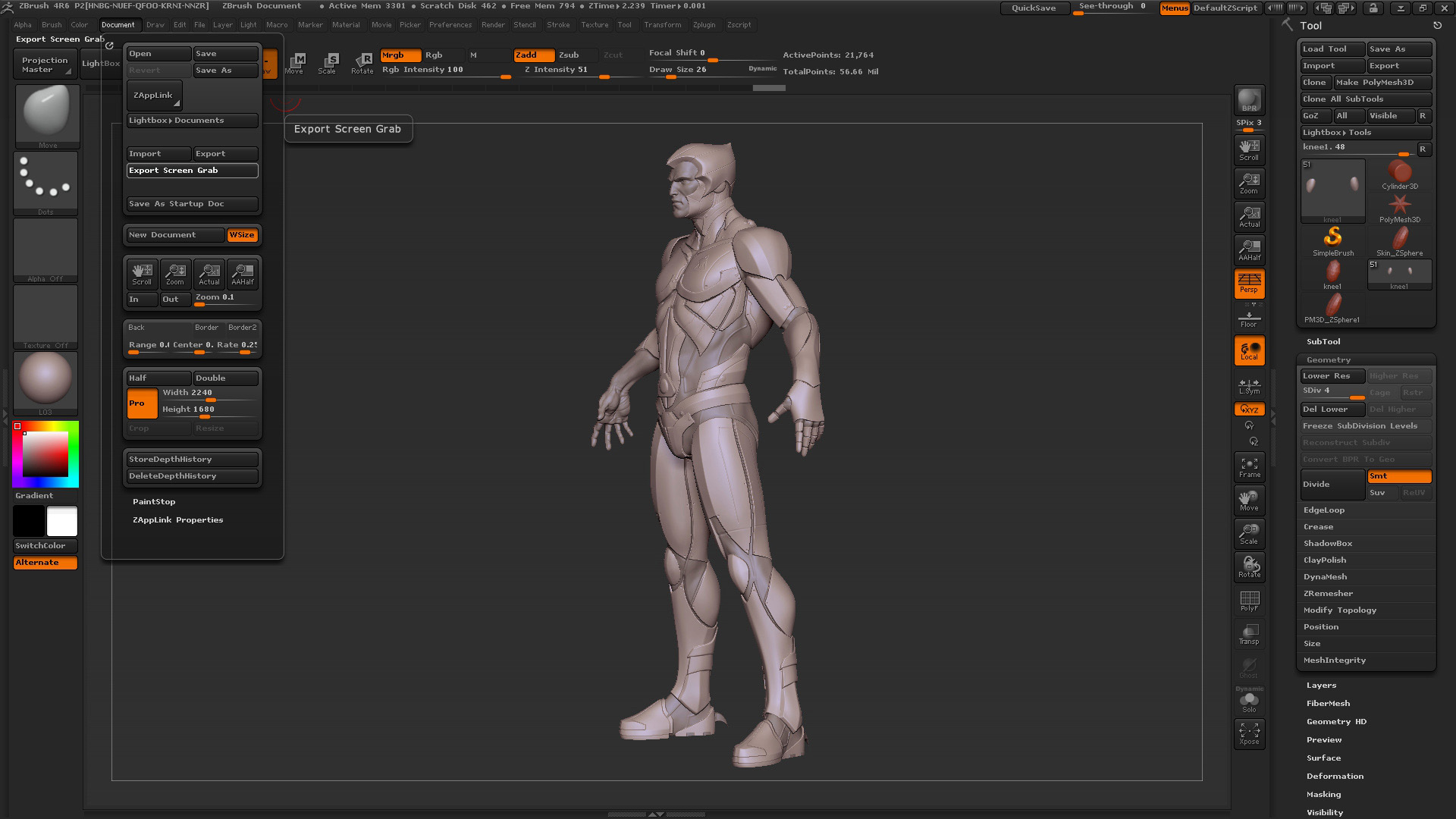Viewport: 1456px width, 819px height.
Task: Toggle Smt smoothing option
Action: [x=1399, y=476]
